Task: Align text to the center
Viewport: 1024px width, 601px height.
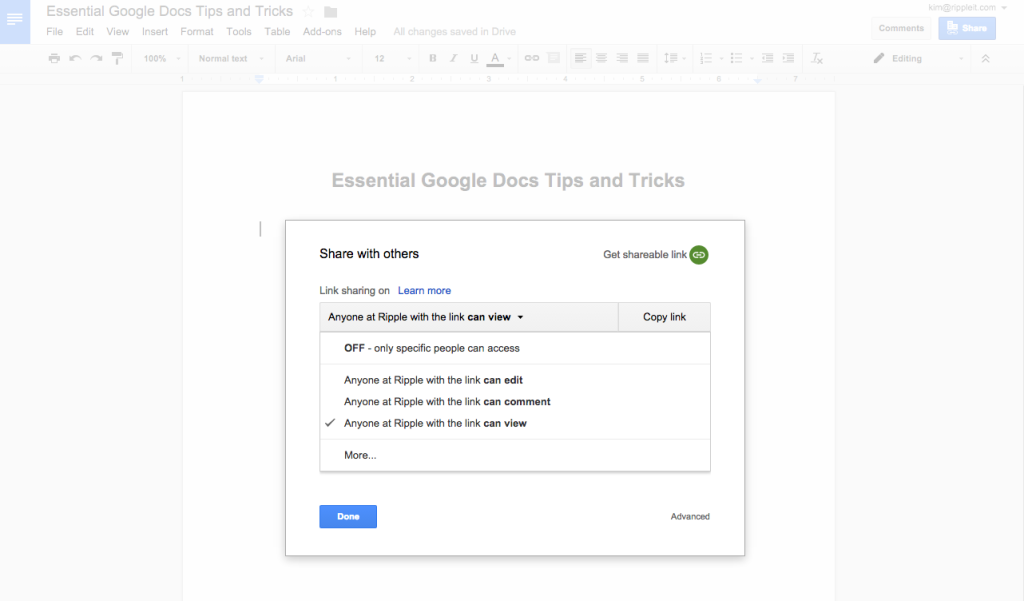Action: pos(601,58)
